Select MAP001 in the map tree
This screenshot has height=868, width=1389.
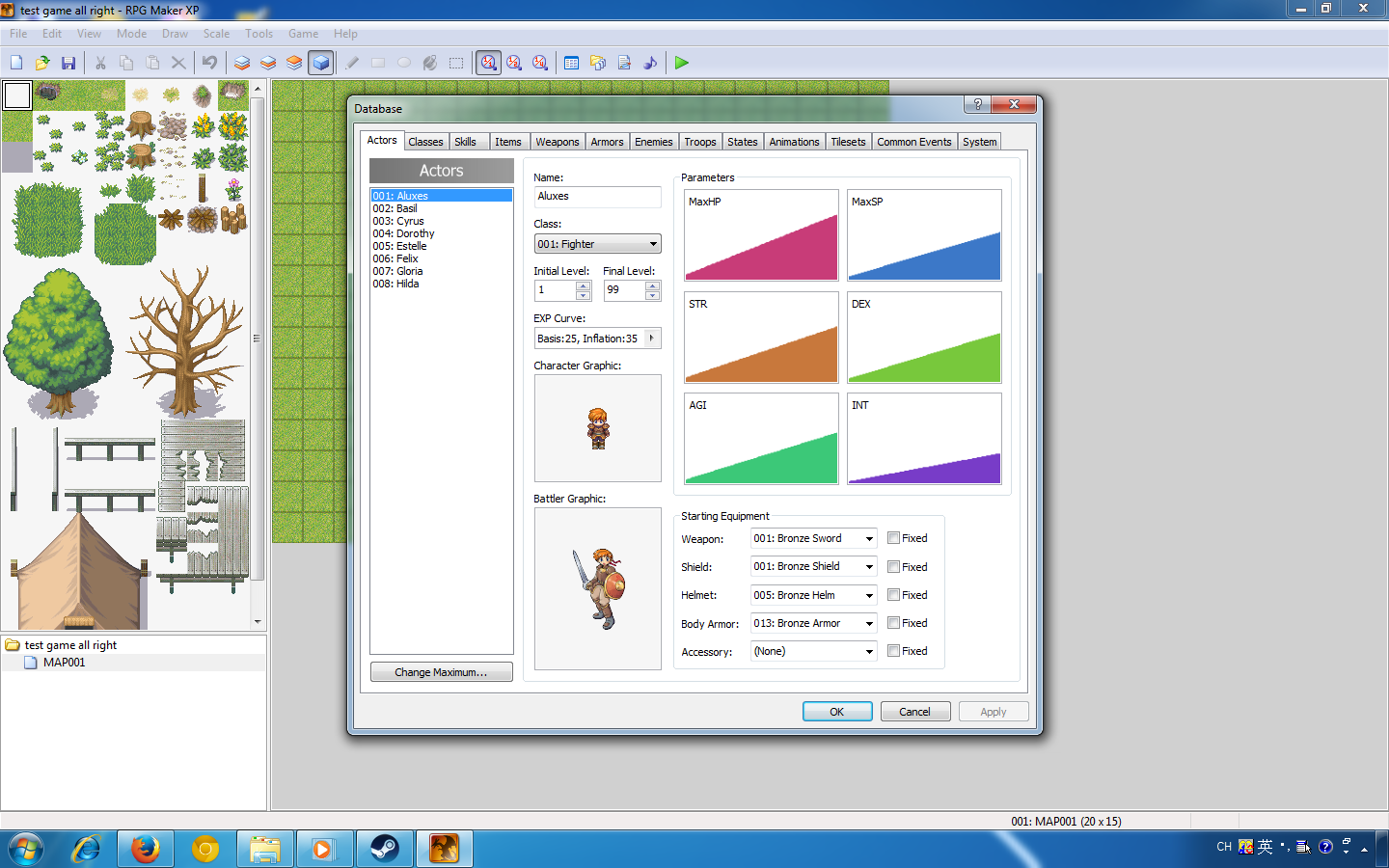64,663
